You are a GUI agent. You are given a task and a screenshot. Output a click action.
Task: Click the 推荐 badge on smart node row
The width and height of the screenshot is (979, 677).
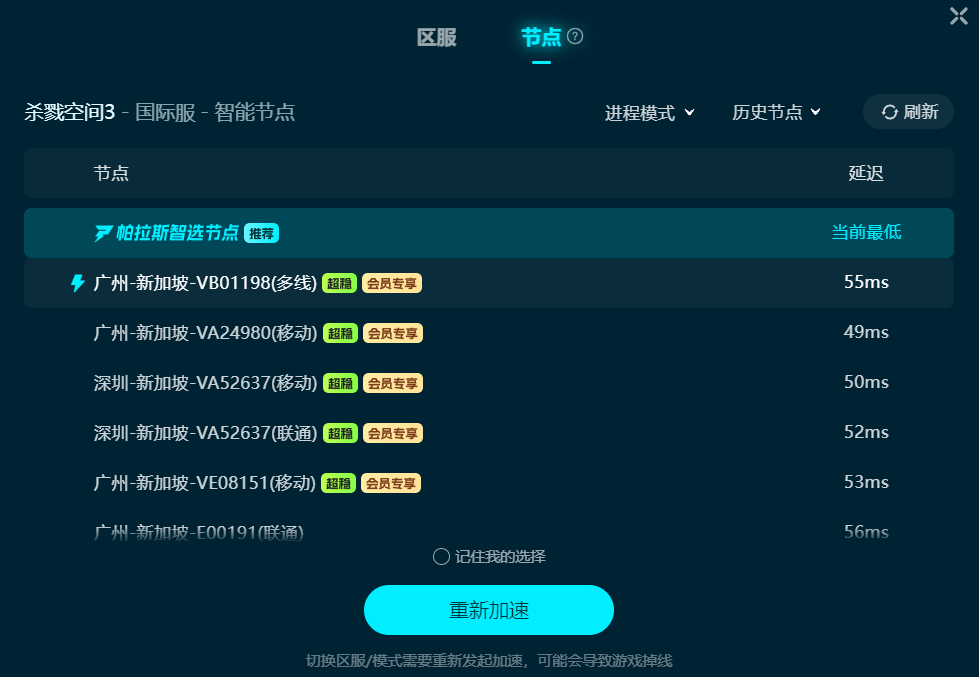point(261,233)
